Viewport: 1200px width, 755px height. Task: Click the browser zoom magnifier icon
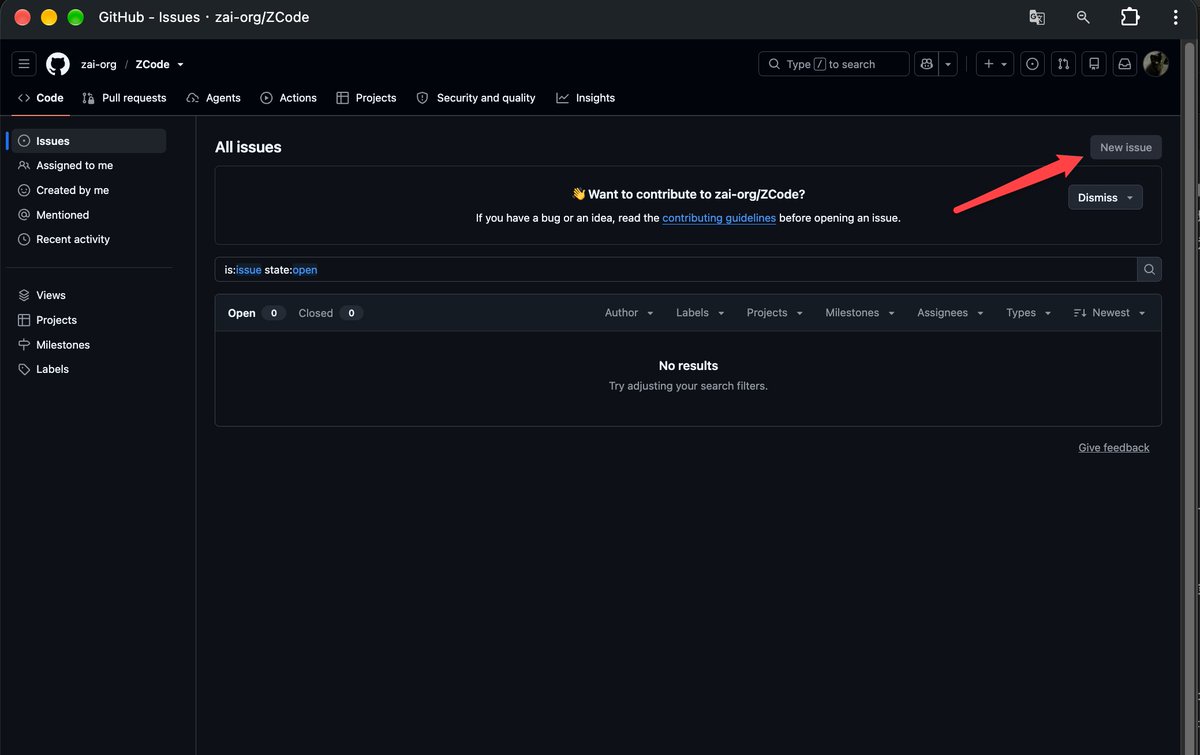tap(1083, 17)
